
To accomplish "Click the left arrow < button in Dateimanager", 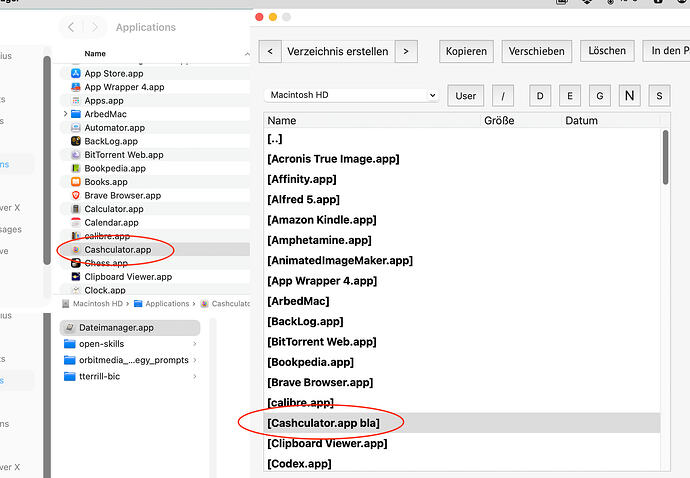I will coord(270,51).
